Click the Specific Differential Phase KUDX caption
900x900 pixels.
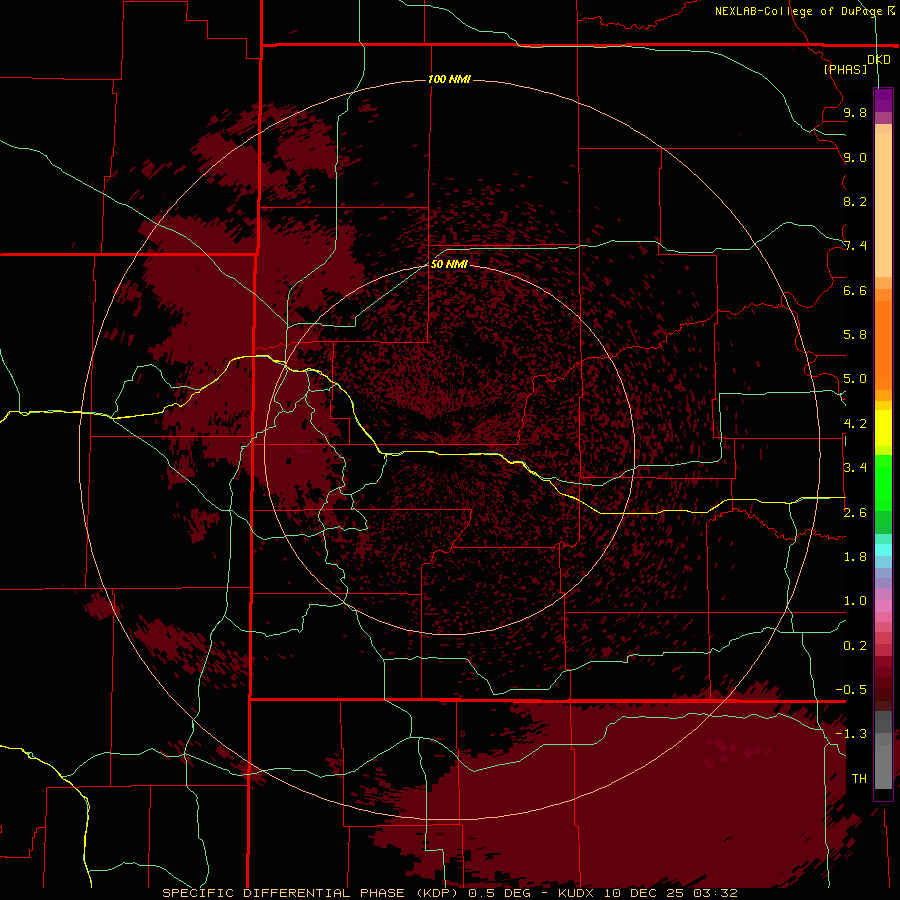pyautogui.click(x=449, y=893)
